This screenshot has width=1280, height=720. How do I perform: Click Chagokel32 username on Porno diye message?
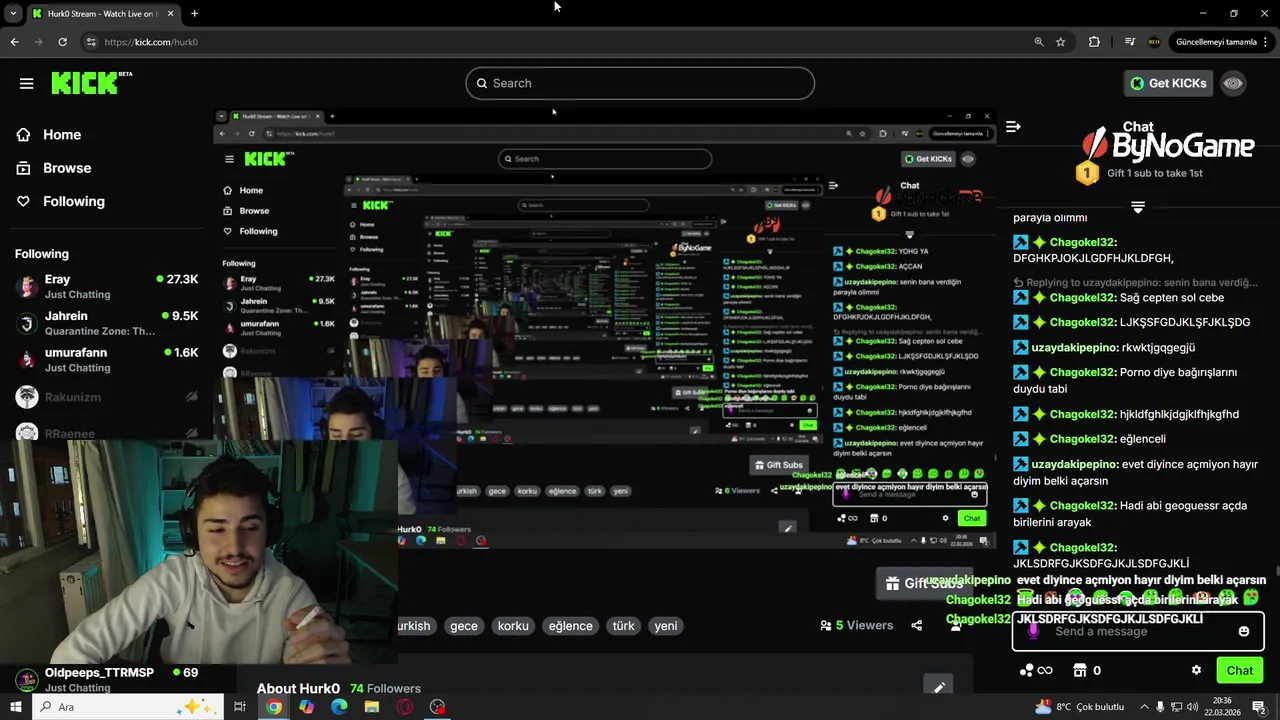point(1082,372)
